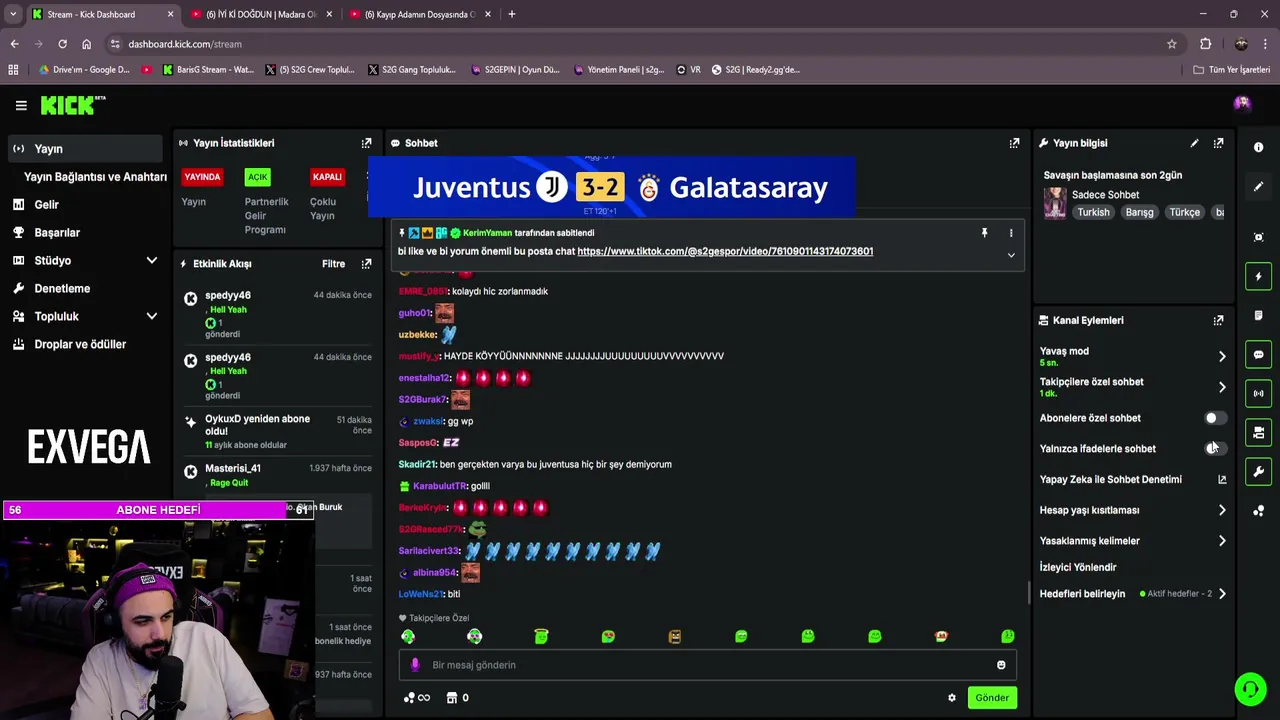Expand the pinned message chevron
1280x720 pixels.
point(1011,255)
